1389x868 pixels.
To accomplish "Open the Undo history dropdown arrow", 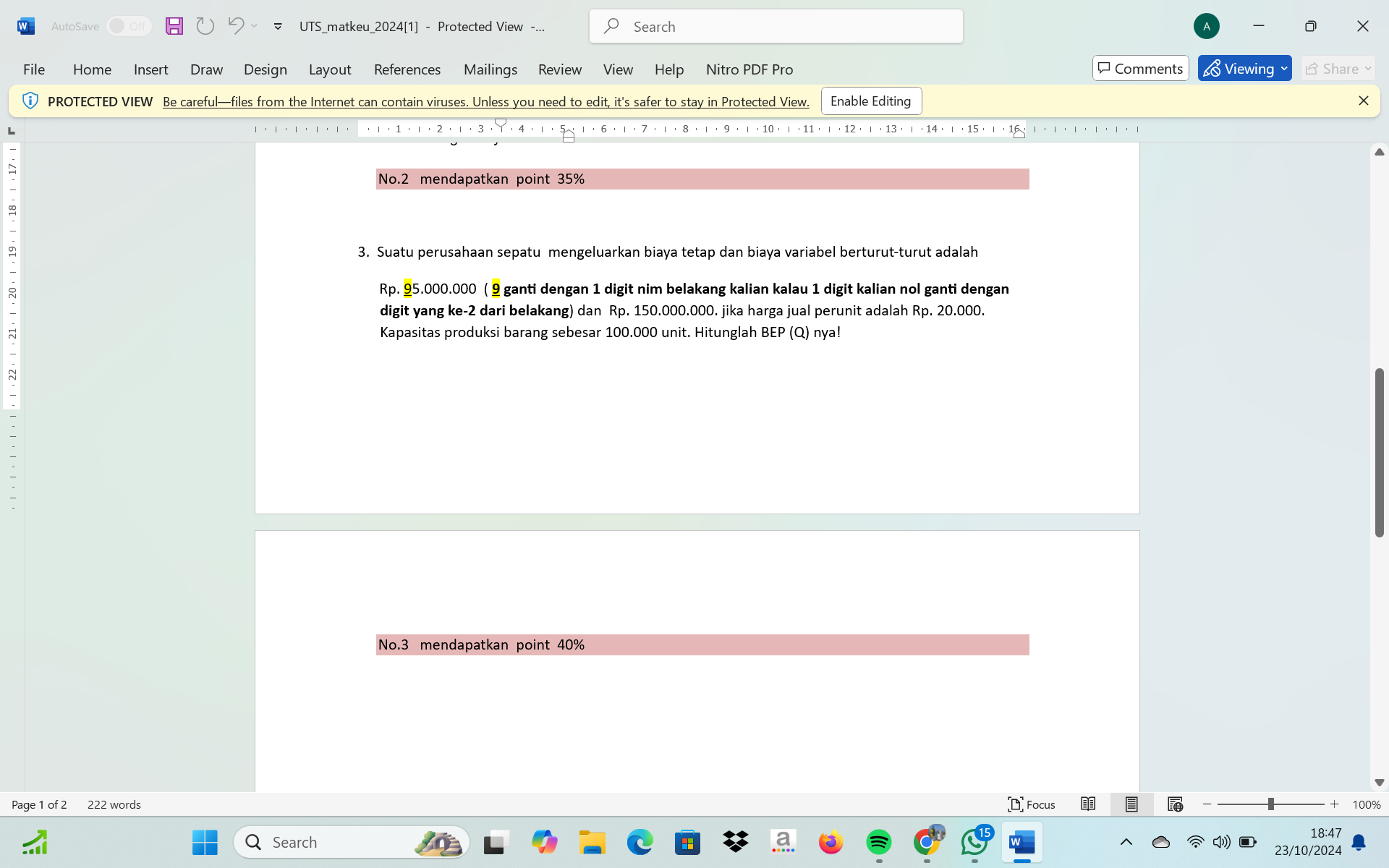I will pyautogui.click(x=255, y=26).
